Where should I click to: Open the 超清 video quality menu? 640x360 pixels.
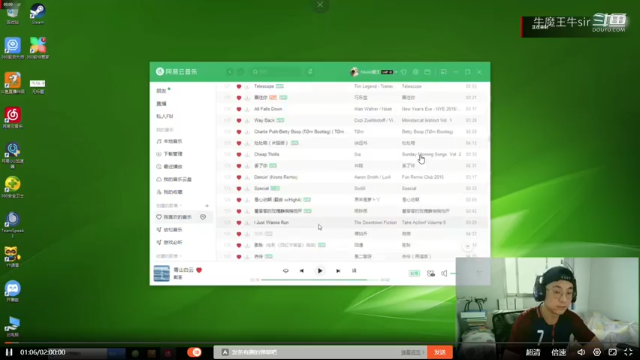tap(533, 352)
